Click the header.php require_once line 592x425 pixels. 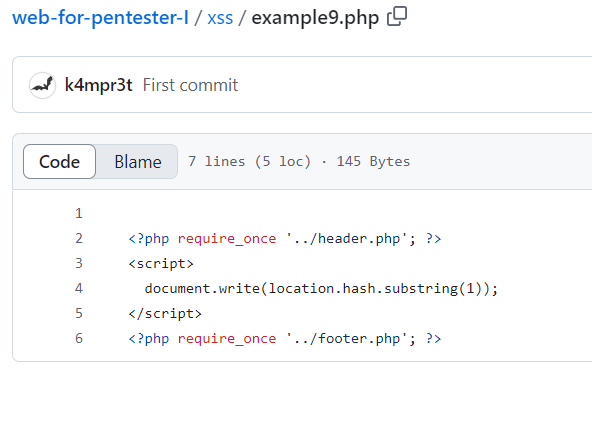click(285, 239)
